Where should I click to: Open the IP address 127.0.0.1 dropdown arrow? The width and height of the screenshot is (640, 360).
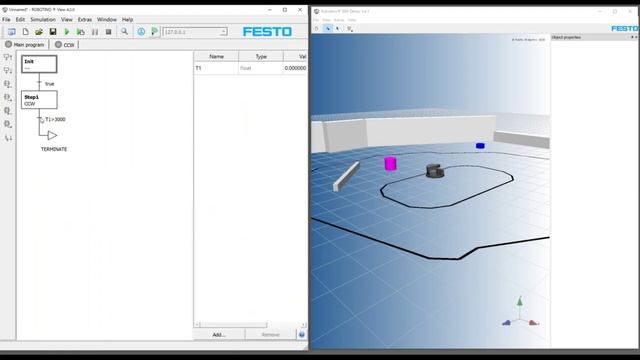[x=223, y=32]
